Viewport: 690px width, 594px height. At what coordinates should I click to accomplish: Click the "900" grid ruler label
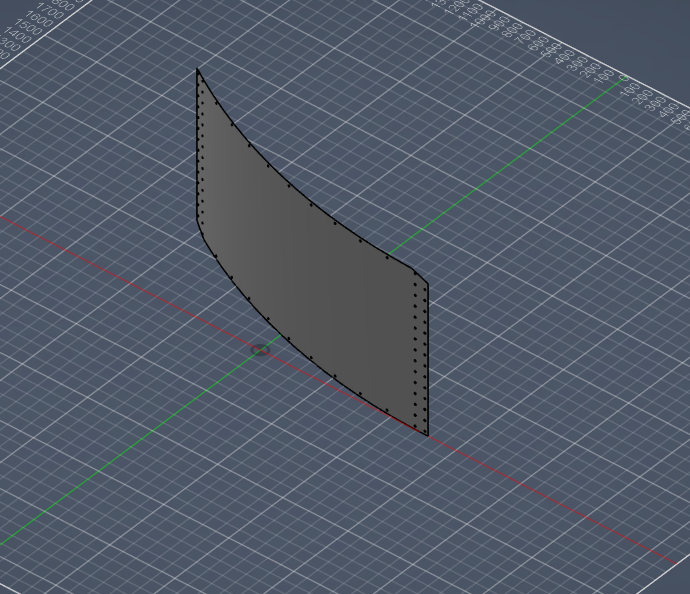pos(499,24)
